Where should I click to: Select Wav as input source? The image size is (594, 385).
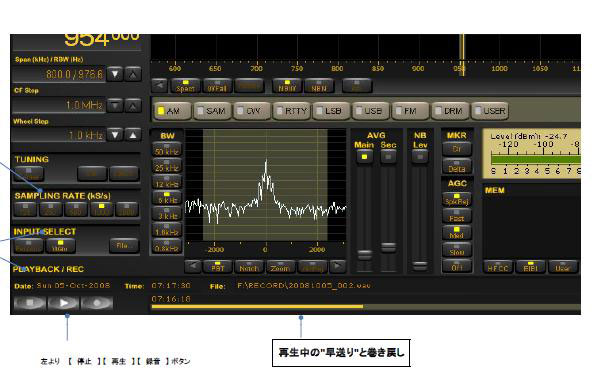(x=60, y=246)
